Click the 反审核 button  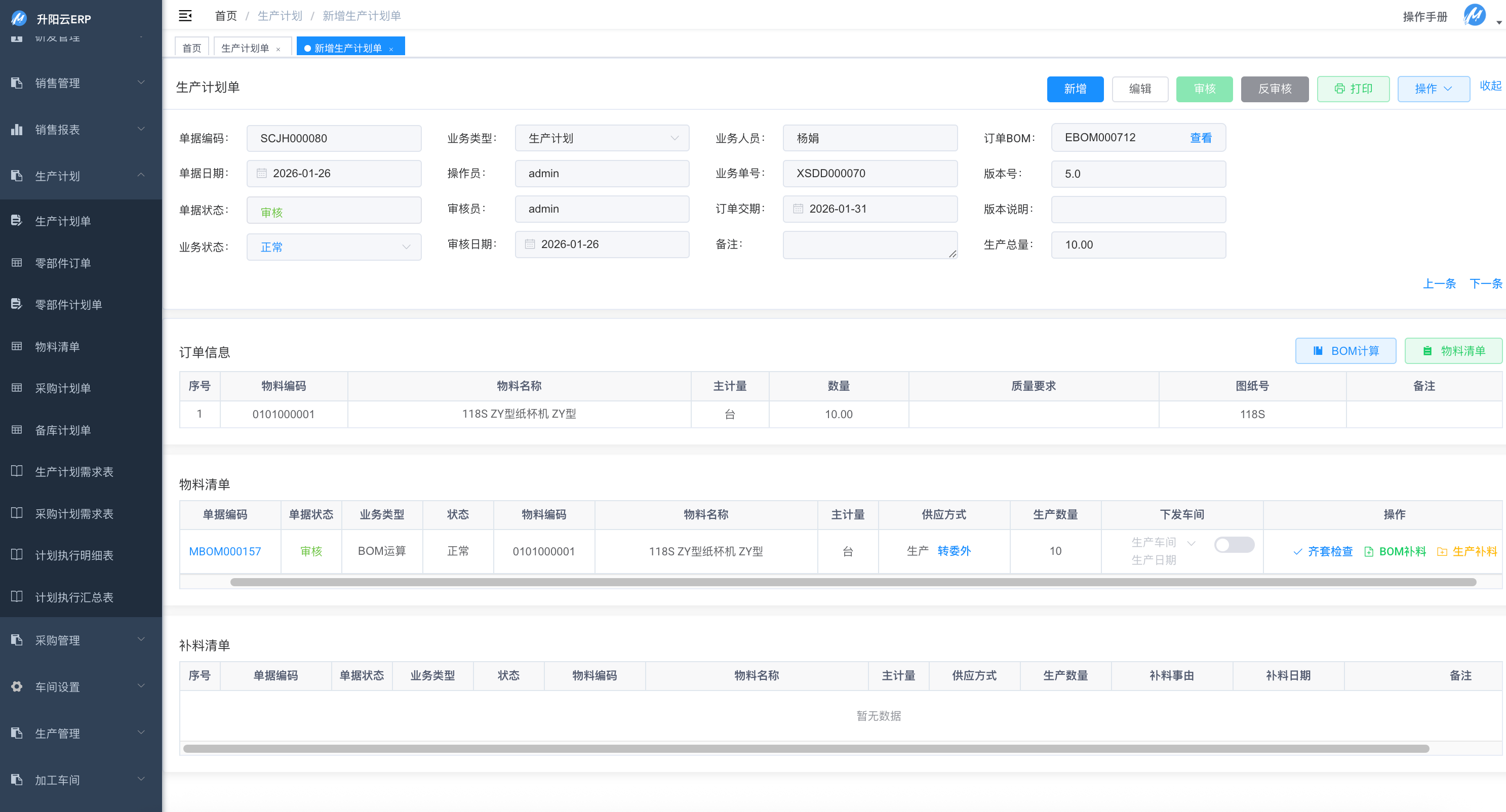tap(1274, 89)
